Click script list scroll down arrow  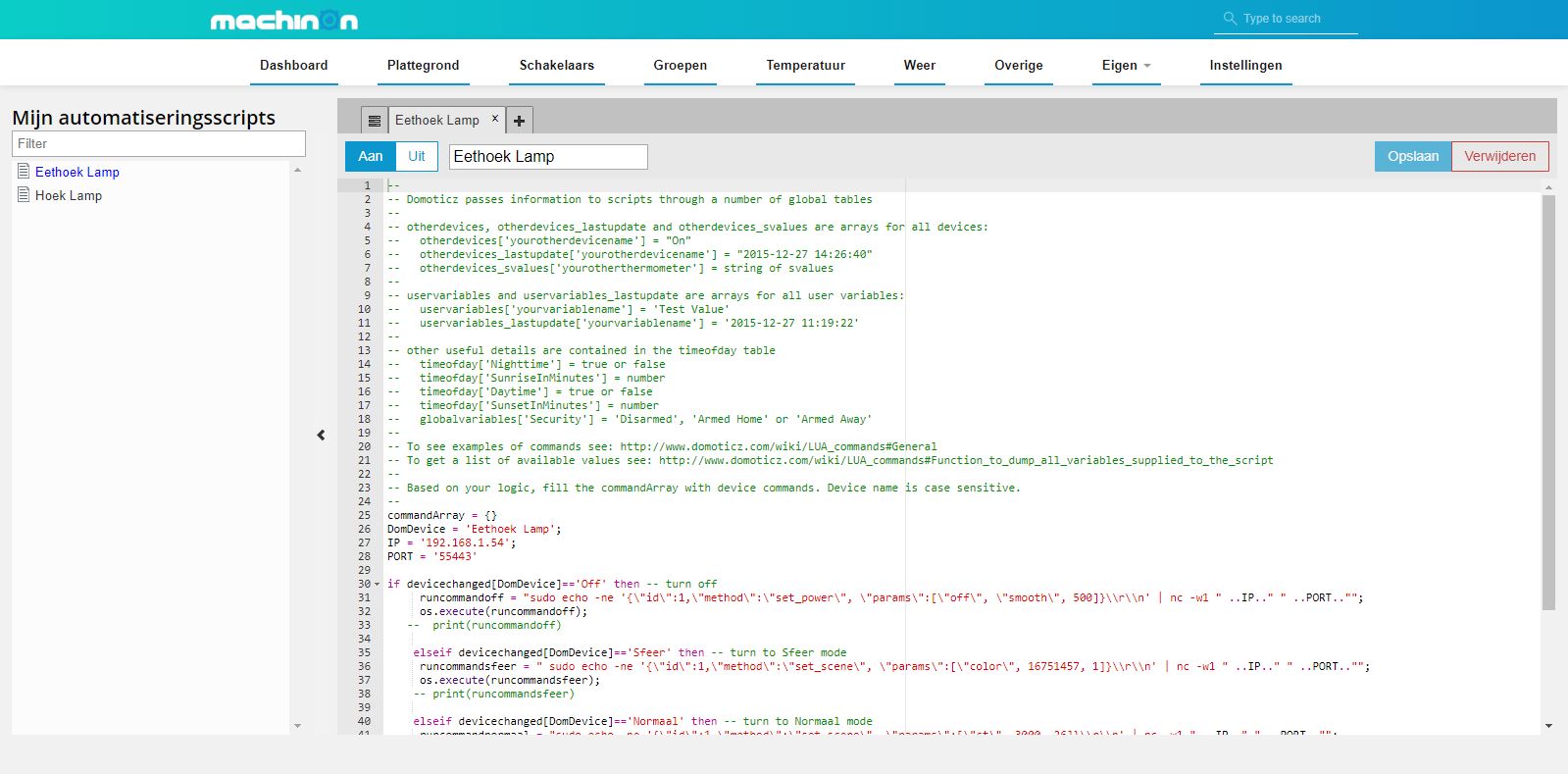pyautogui.click(x=297, y=726)
